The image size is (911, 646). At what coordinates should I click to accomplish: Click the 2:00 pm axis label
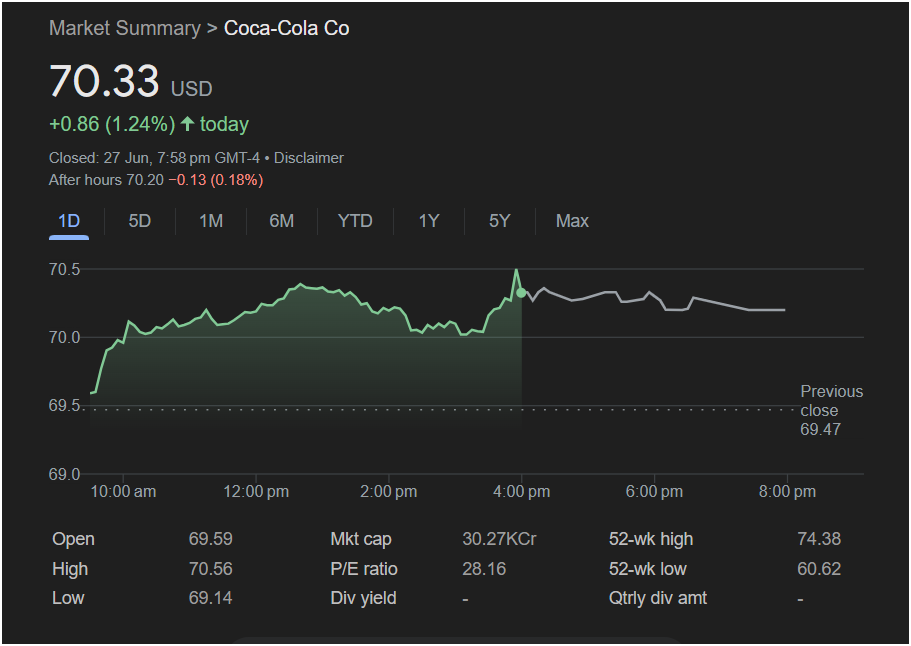point(389,491)
